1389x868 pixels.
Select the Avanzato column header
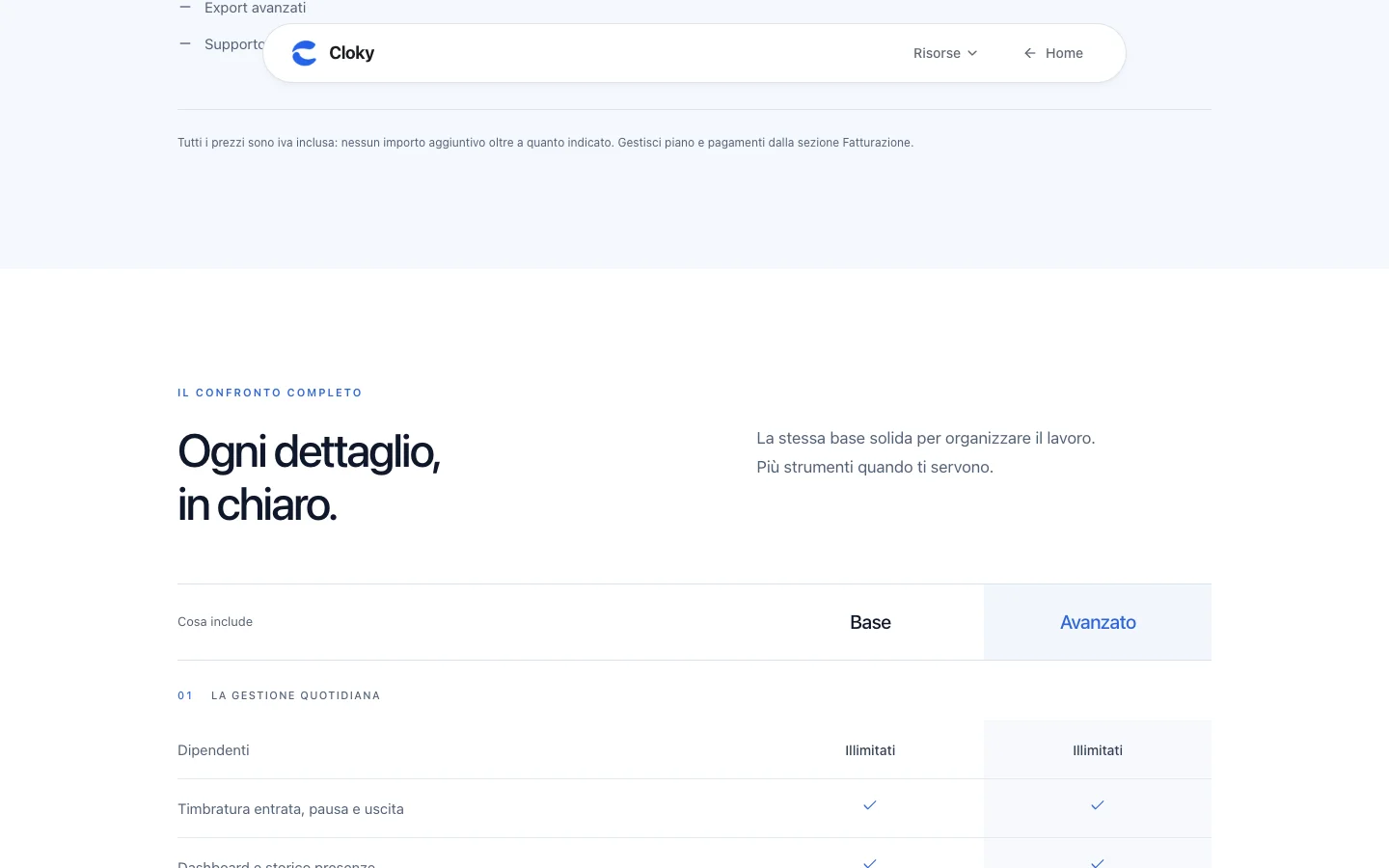(x=1098, y=622)
